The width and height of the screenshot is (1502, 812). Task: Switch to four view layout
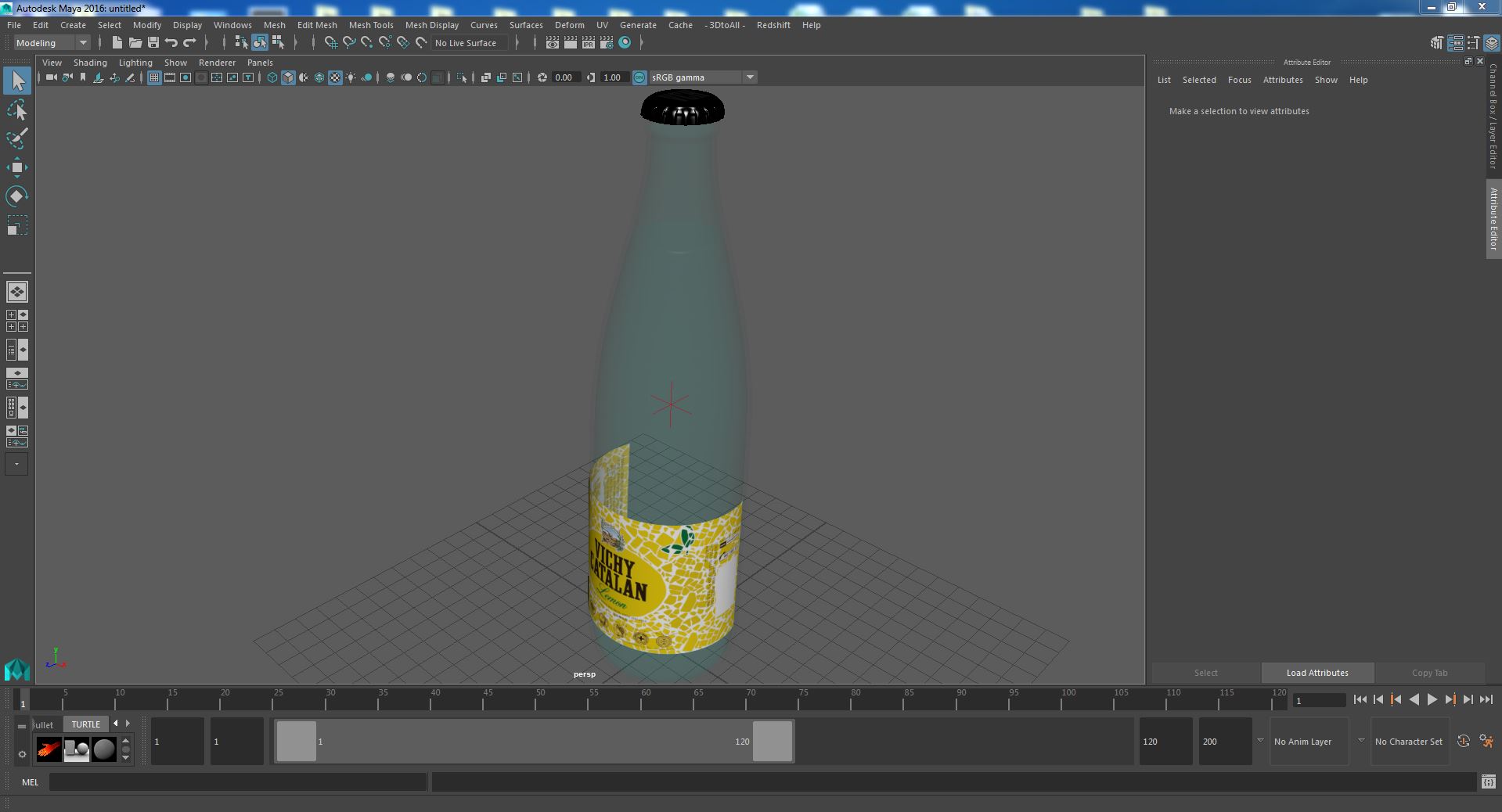pos(17,321)
